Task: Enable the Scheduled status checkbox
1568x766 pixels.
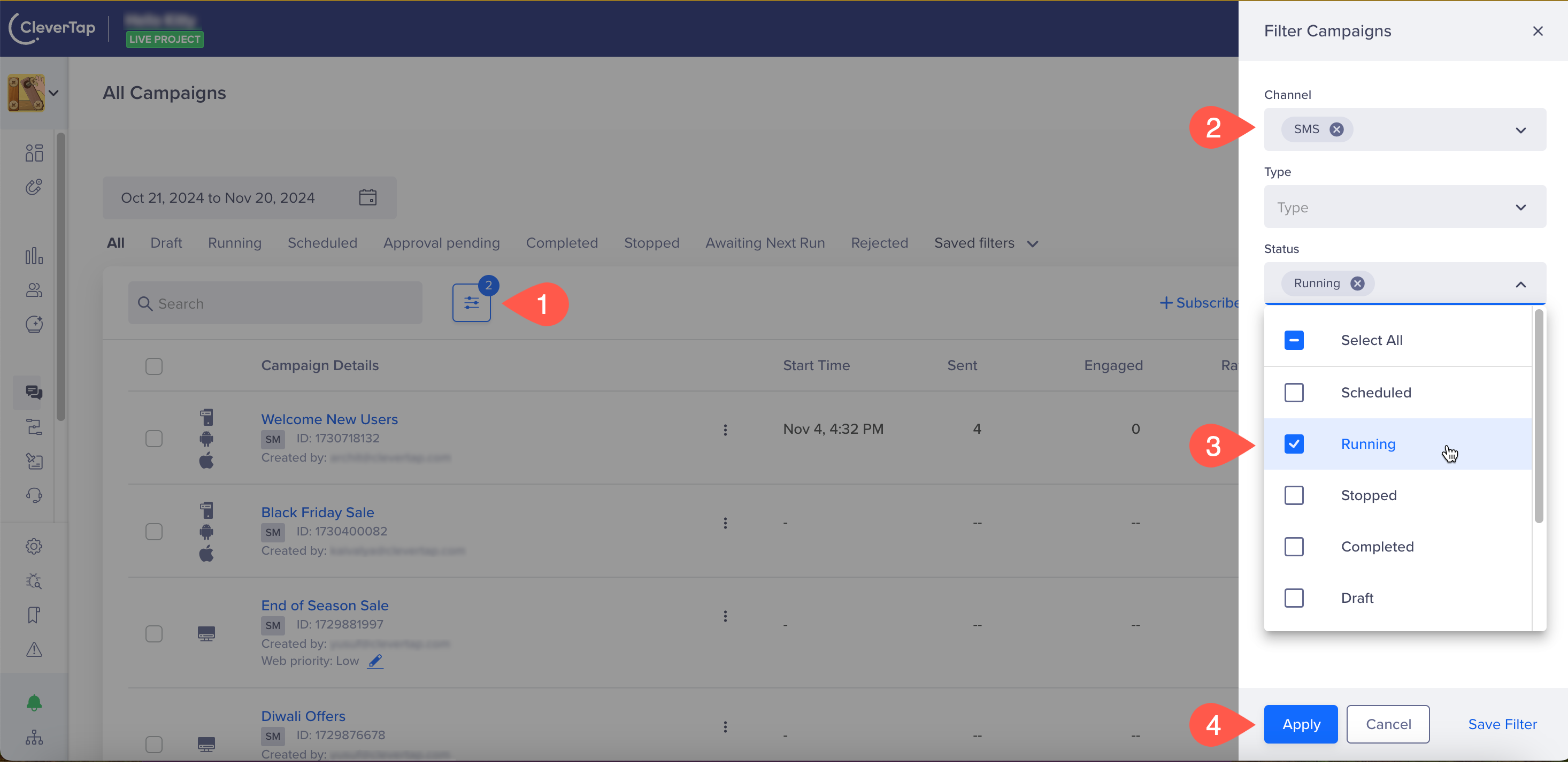Action: [1294, 392]
